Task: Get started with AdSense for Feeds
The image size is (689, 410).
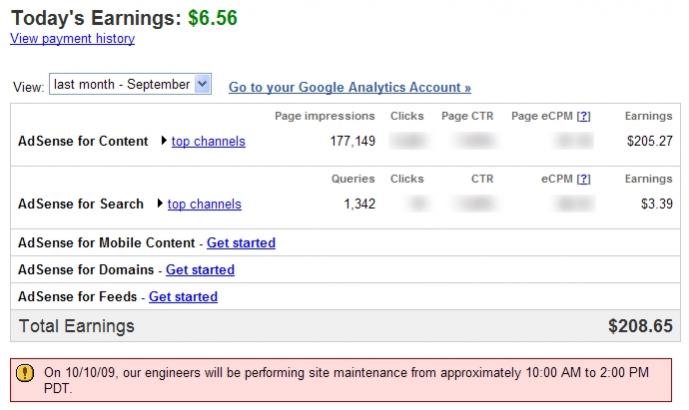Action: point(183,297)
